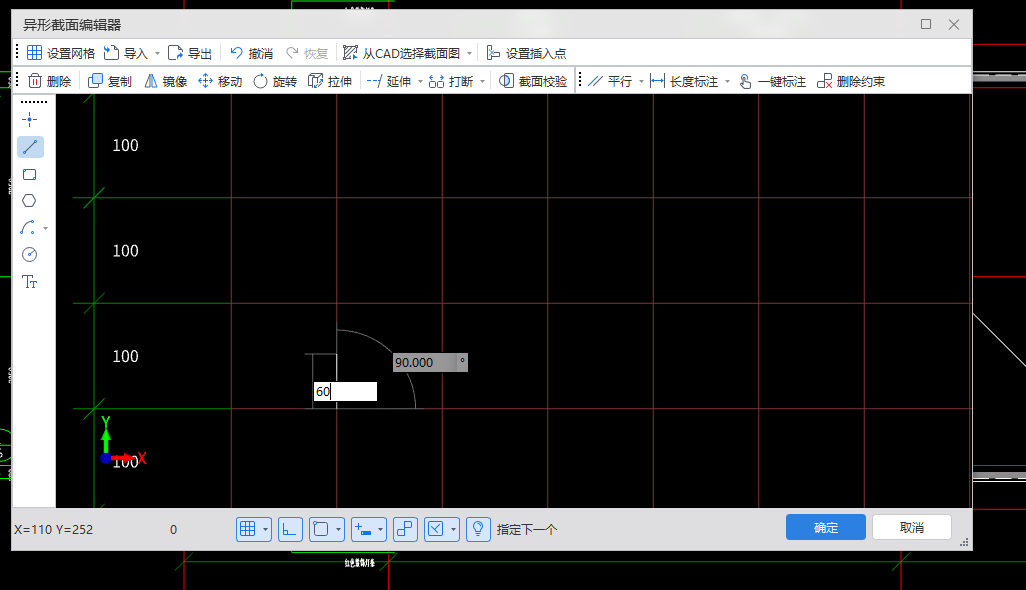The height and width of the screenshot is (590, 1026).
Task: Expand the 打断 dropdown arrow
Action: (482, 82)
